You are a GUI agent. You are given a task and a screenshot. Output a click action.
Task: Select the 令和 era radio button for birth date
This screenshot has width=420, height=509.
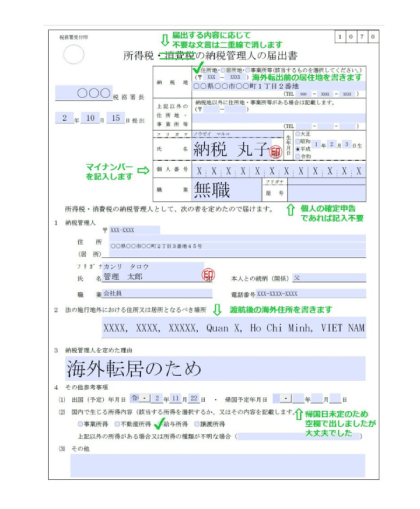298,156
